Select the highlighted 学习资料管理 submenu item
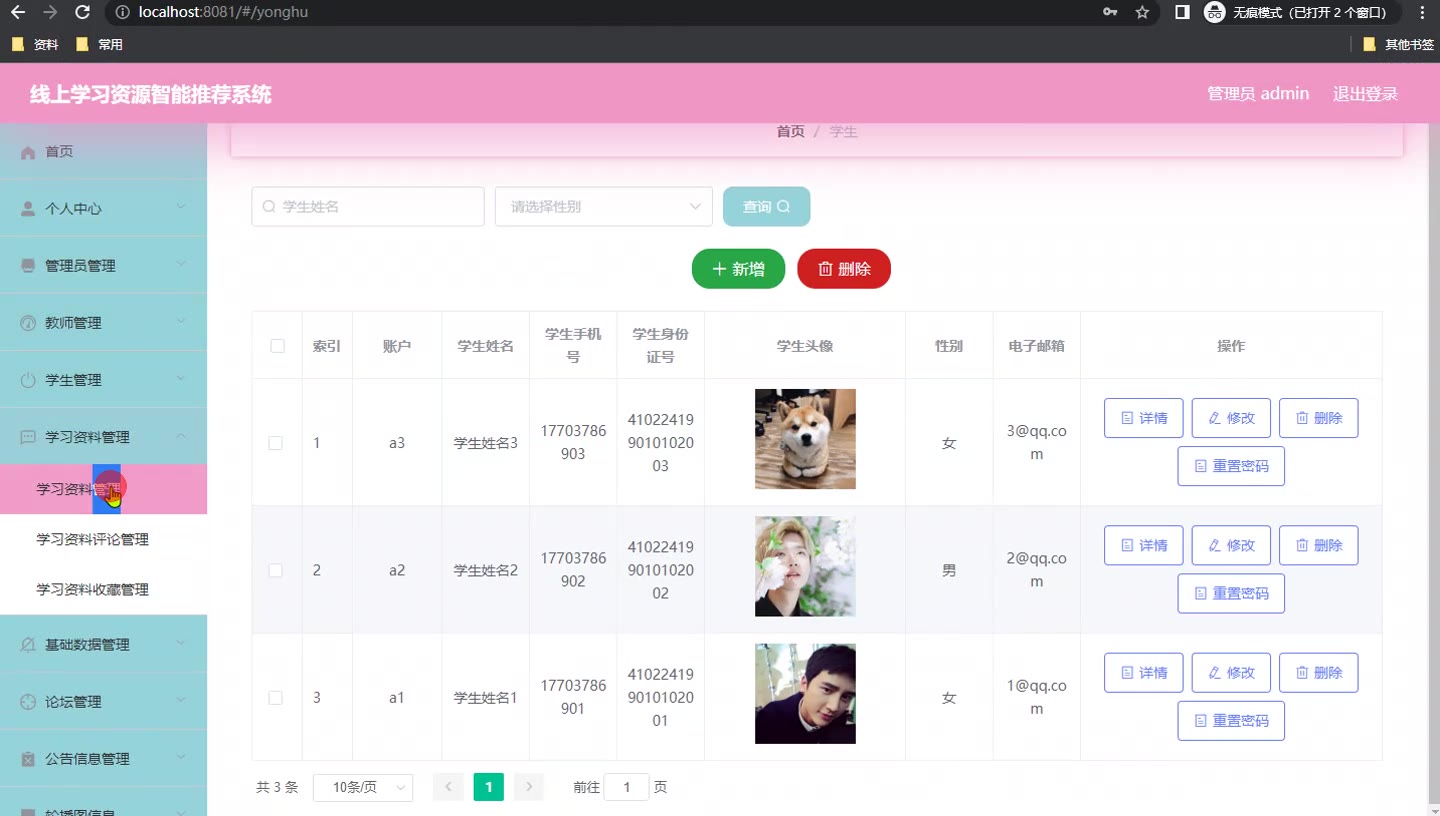 point(103,489)
